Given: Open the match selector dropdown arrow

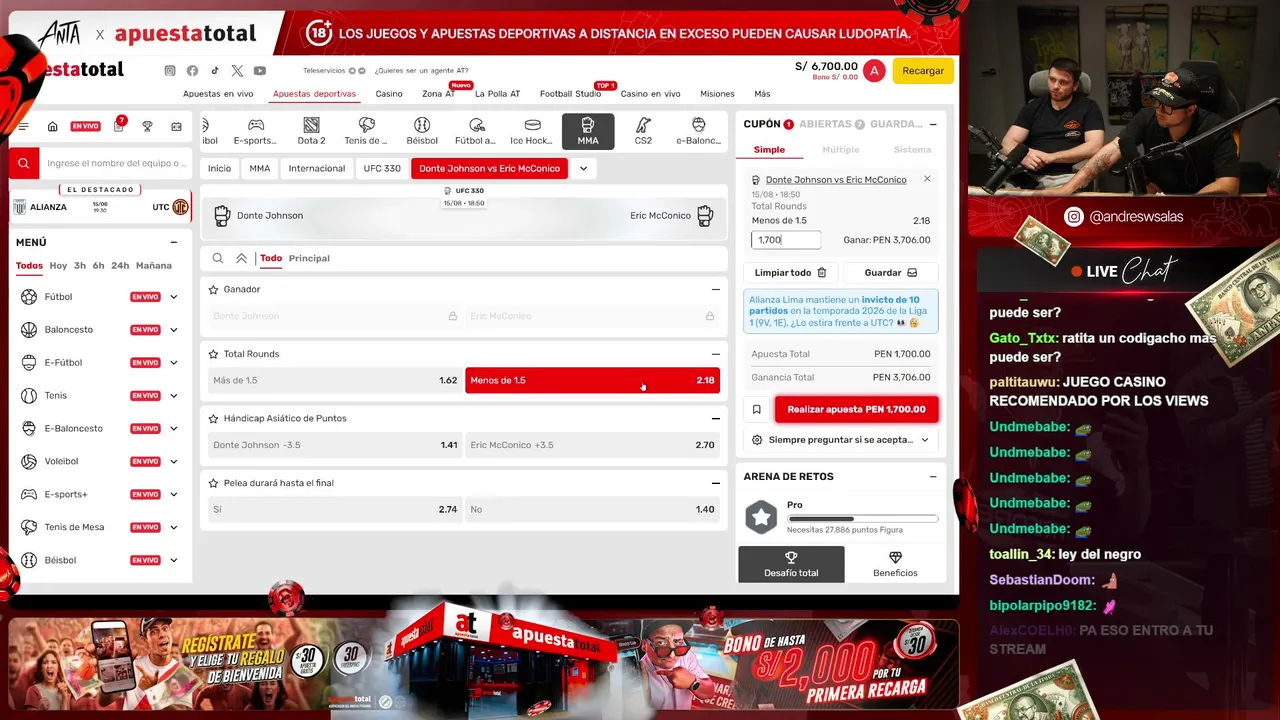Looking at the screenshot, I should [x=583, y=169].
